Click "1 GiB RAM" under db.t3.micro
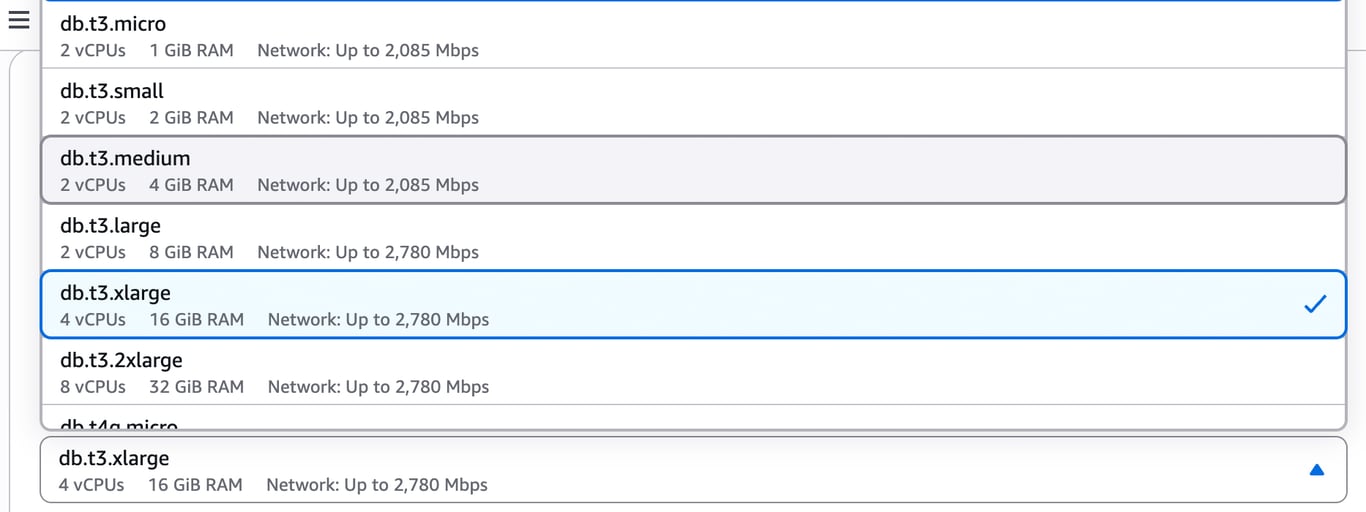This screenshot has height=512, width=1366. (x=191, y=50)
